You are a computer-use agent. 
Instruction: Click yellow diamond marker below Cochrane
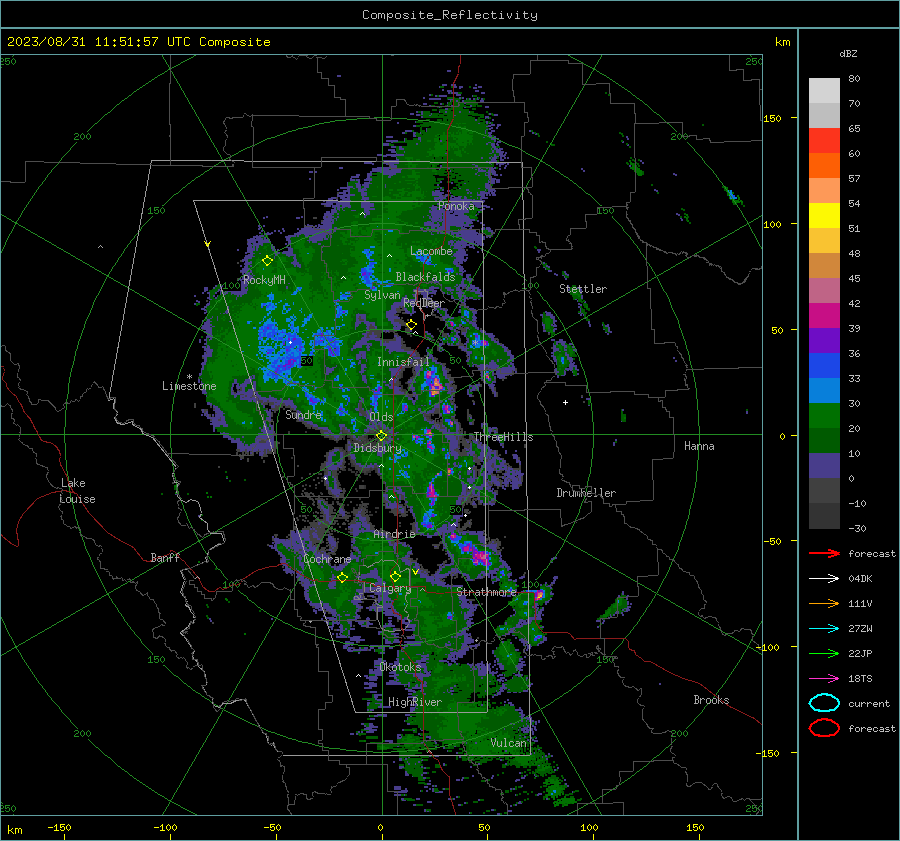(x=342, y=577)
